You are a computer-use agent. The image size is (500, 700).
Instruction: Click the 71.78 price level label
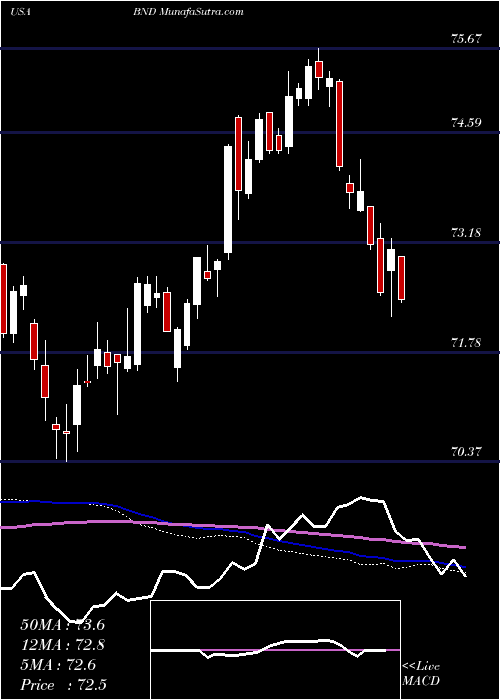click(x=466, y=343)
